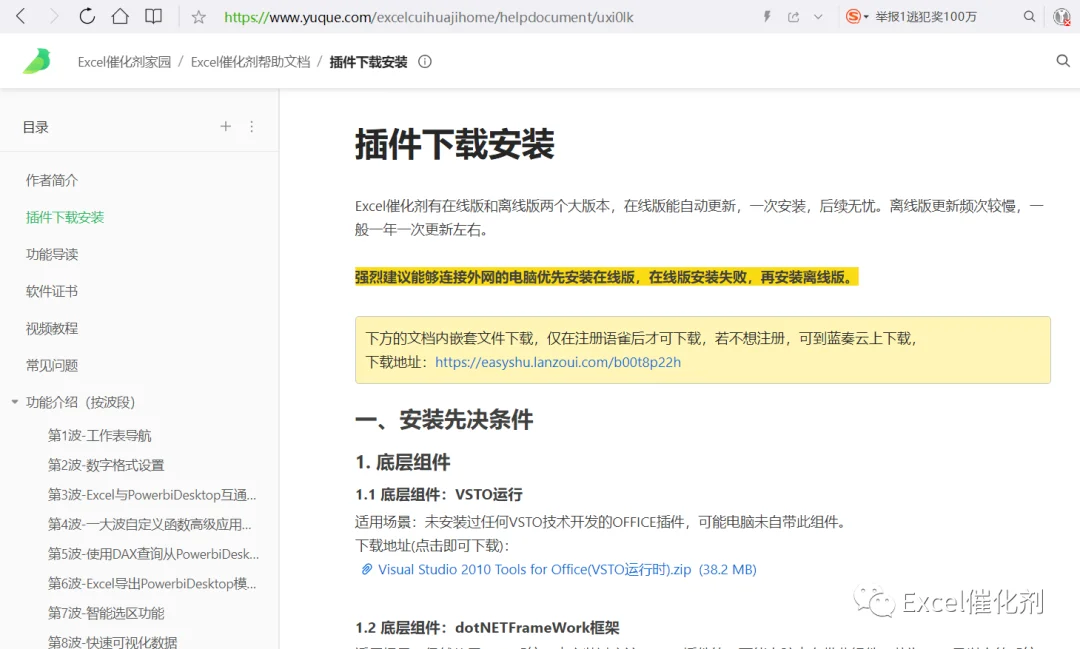This screenshot has width=1080, height=649.
Task: Click the 一、安装先决条件 heading
Action: click(444, 420)
